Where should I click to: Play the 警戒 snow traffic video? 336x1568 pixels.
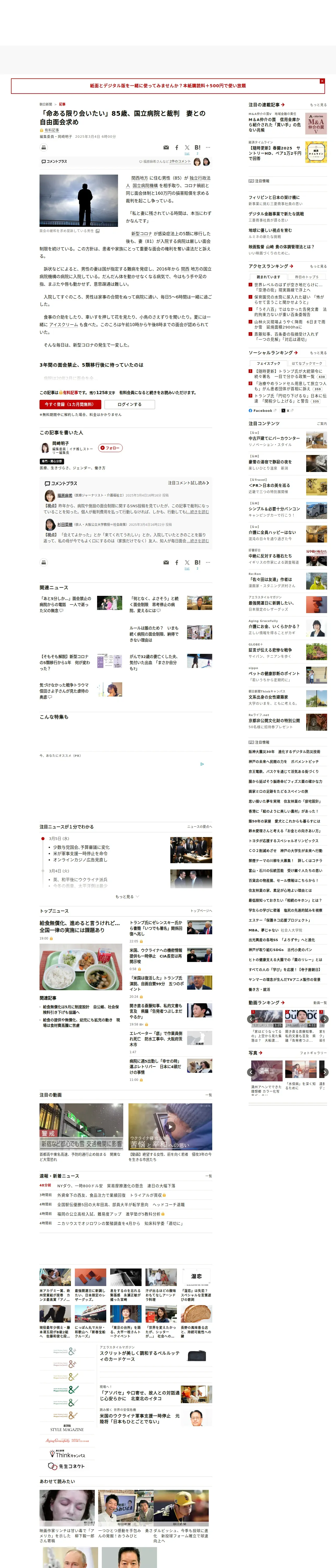click(81, 1126)
